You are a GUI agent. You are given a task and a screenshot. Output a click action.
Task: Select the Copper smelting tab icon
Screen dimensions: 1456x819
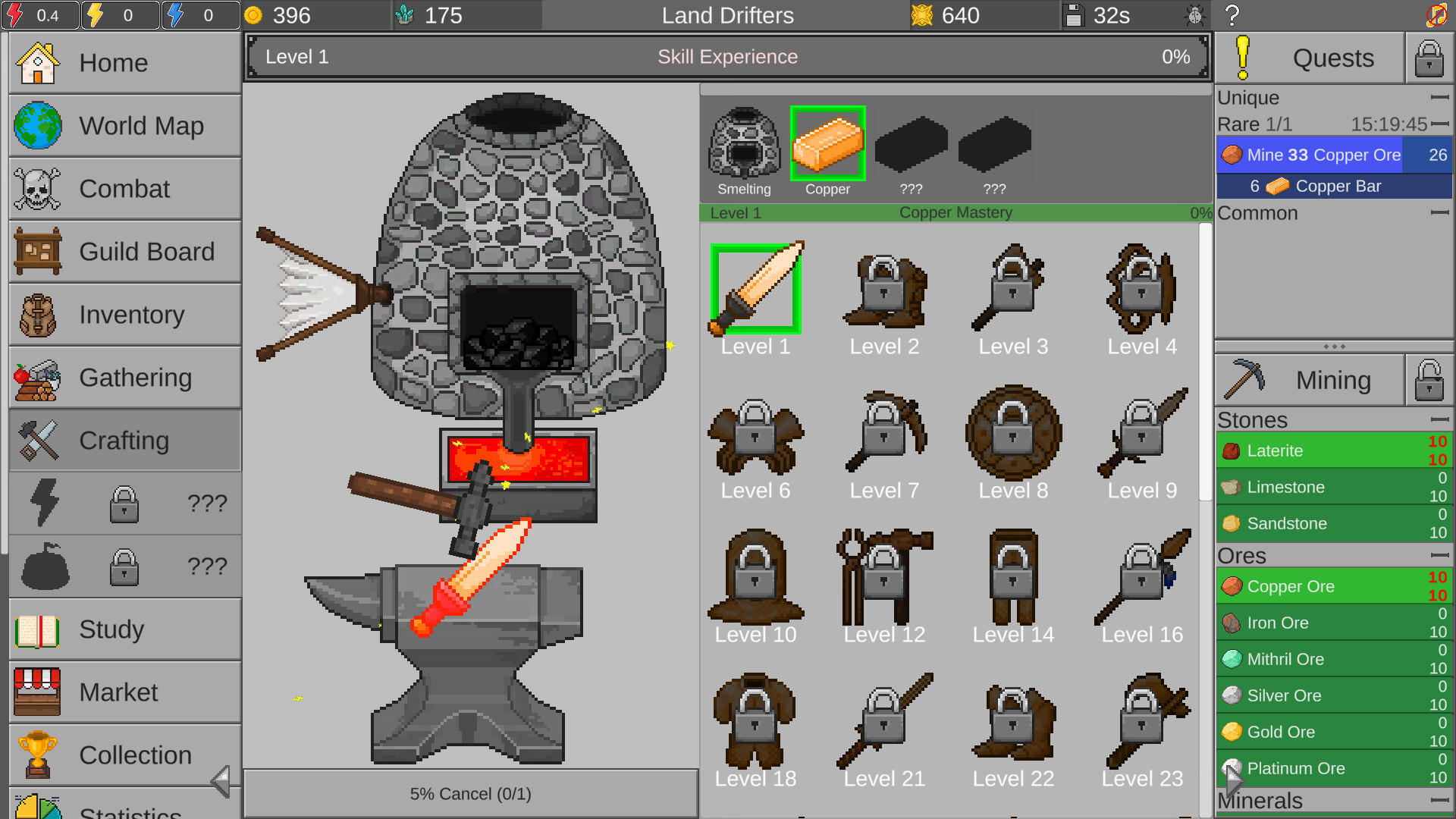(x=827, y=144)
